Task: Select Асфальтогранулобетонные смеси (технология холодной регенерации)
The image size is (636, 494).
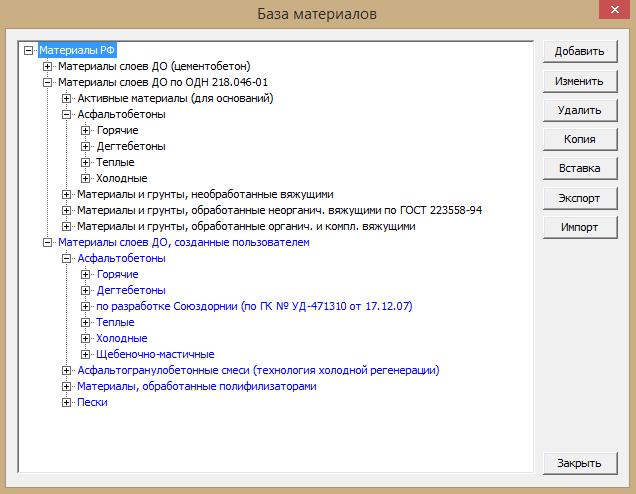Action: [x=258, y=370]
